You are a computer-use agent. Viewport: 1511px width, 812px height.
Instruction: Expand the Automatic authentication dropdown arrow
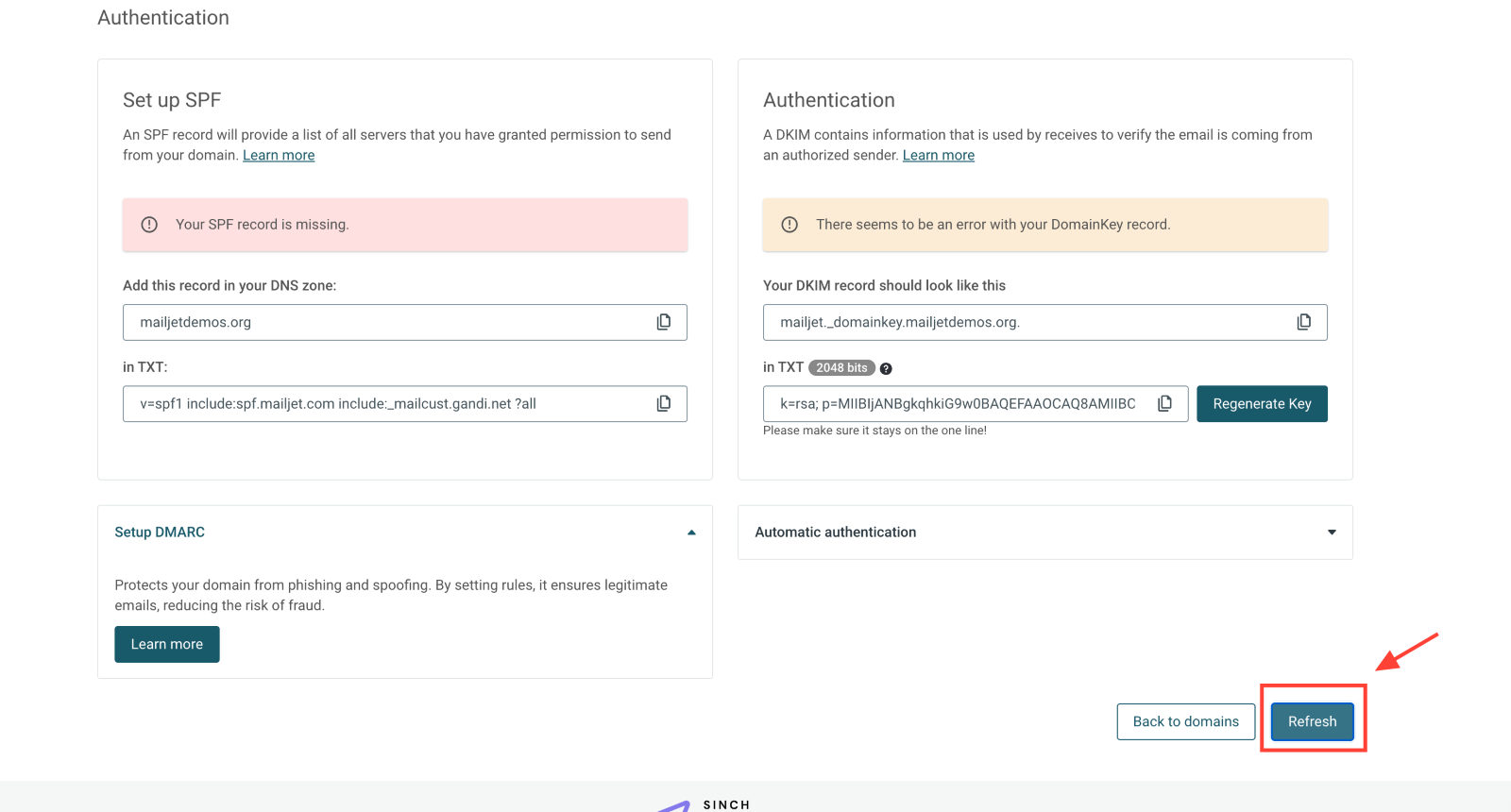coord(1332,533)
